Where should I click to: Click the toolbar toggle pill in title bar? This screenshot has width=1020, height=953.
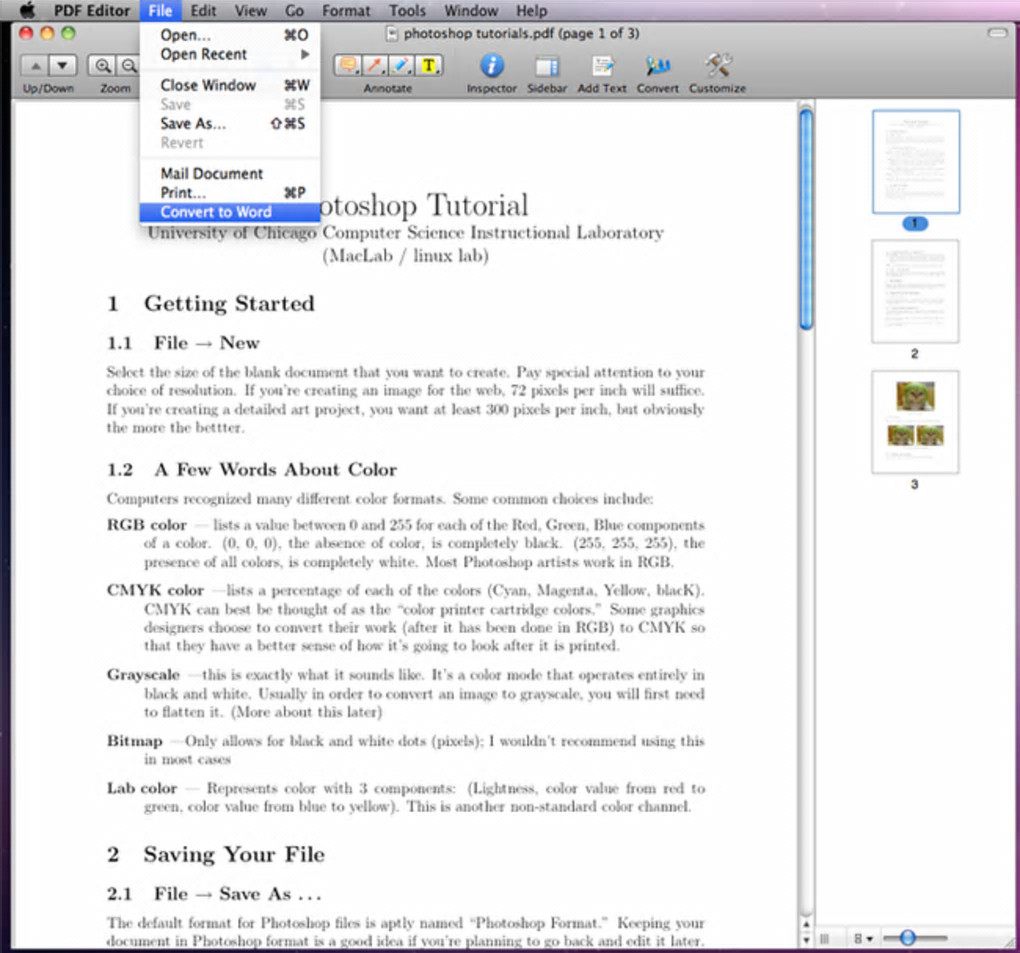(997, 33)
